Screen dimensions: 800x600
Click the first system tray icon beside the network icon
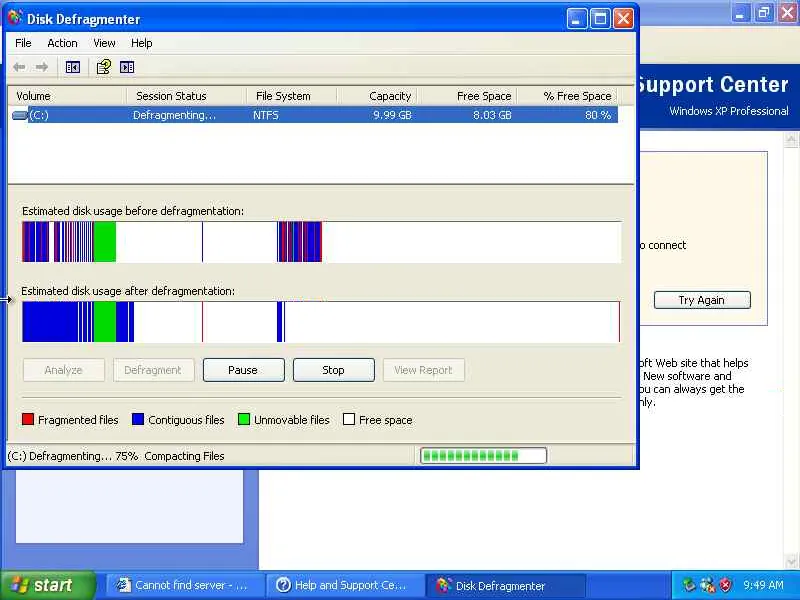689,585
